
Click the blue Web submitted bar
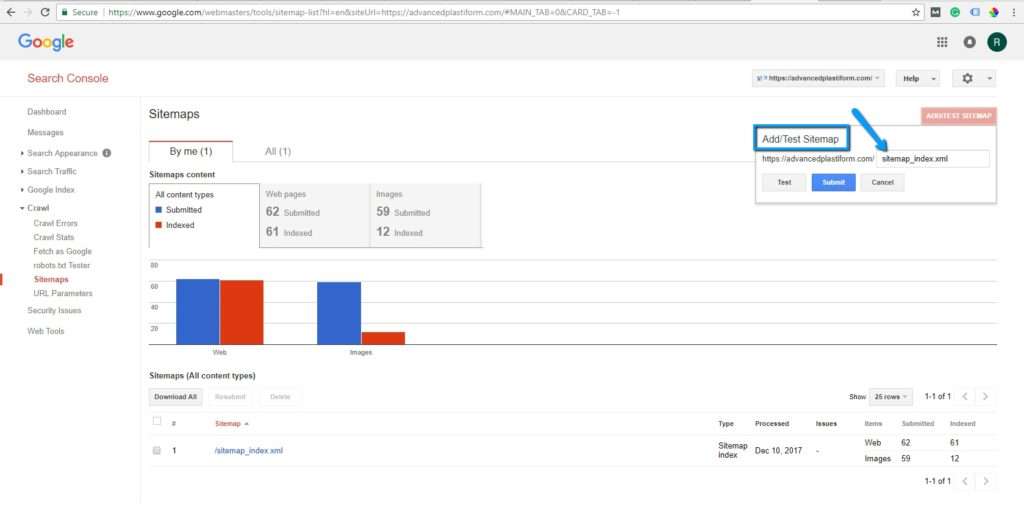coord(198,311)
